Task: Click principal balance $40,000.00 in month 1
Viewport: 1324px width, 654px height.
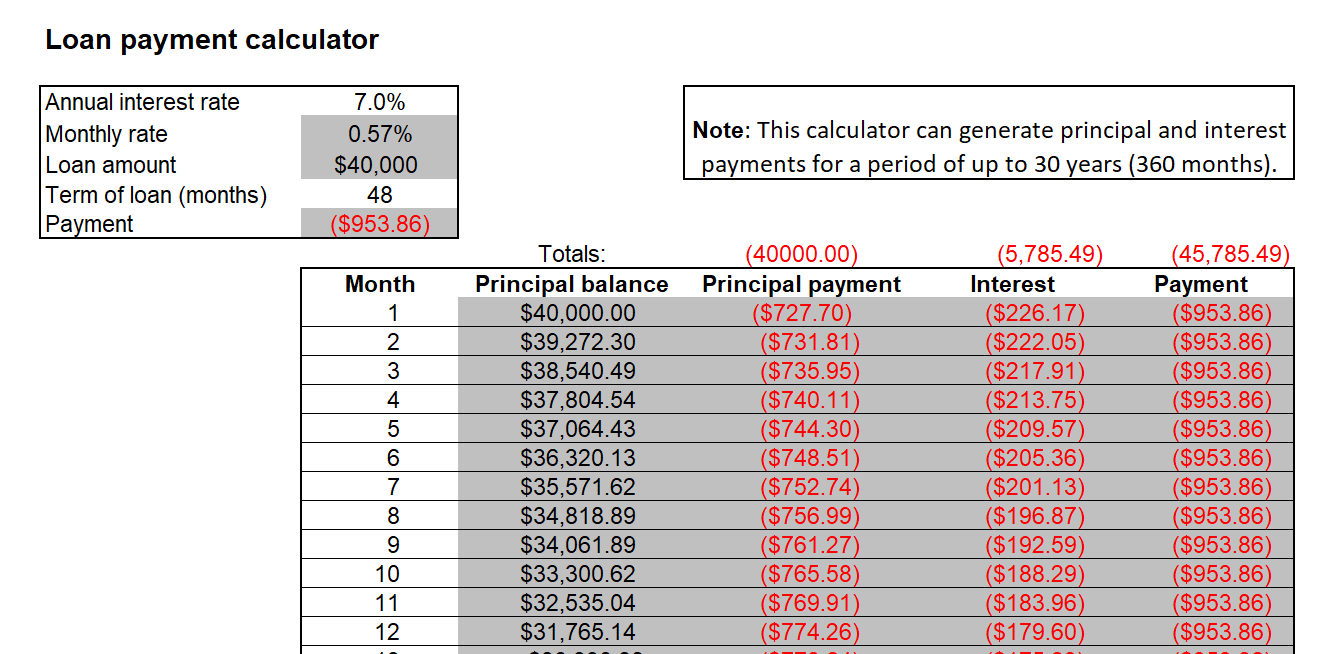Action: 578,313
